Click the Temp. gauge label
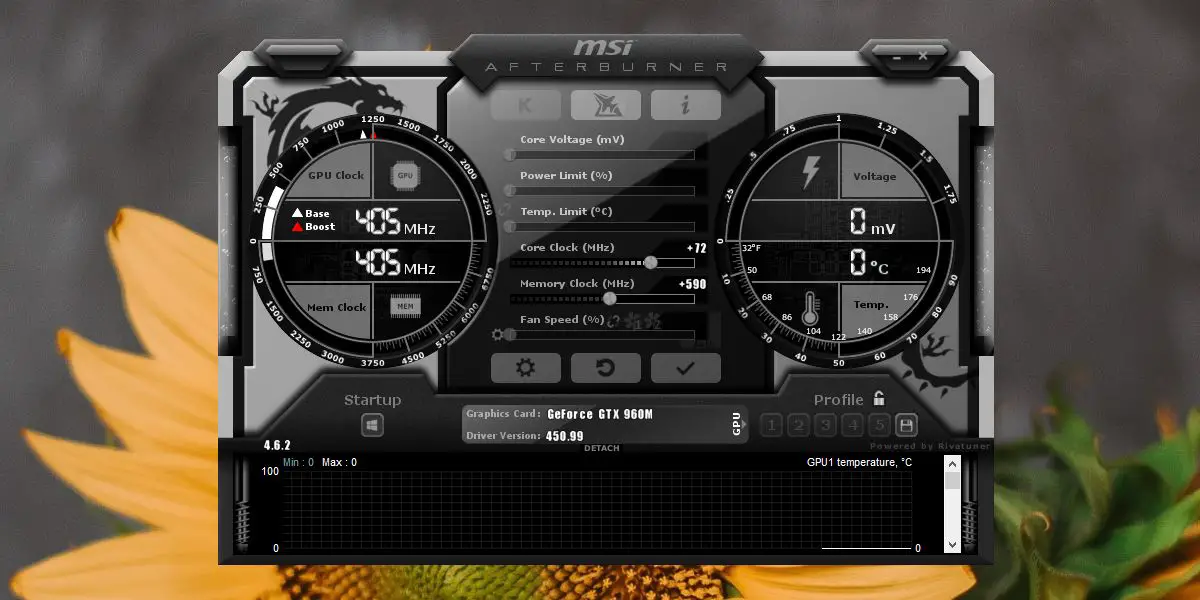 tap(871, 305)
